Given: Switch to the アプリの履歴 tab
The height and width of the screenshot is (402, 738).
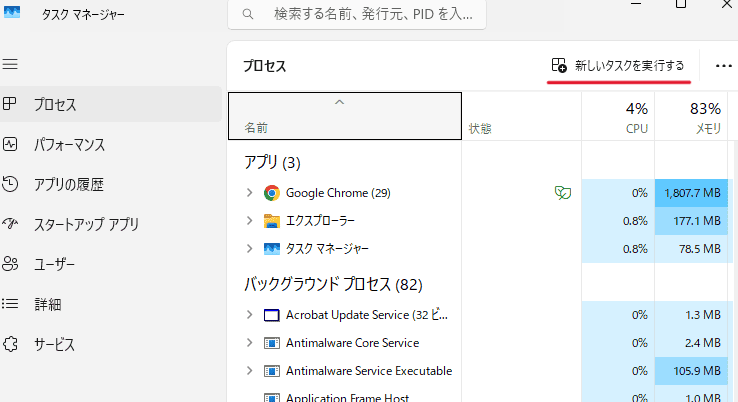Looking at the screenshot, I should click(111, 184).
